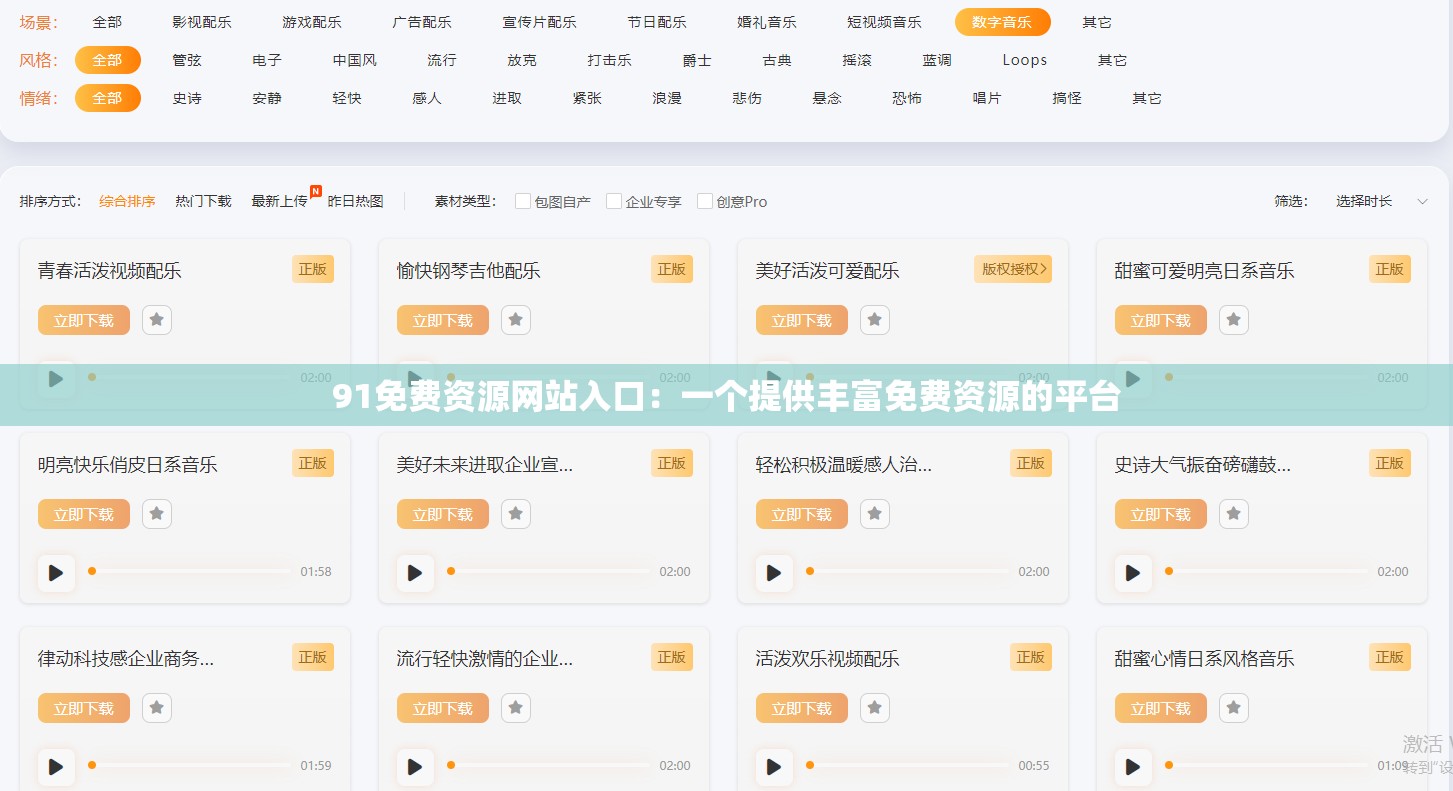Play the 活泼欢乐视频配乐 track
This screenshot has width=1453, height=791.
tap(774, 767)
